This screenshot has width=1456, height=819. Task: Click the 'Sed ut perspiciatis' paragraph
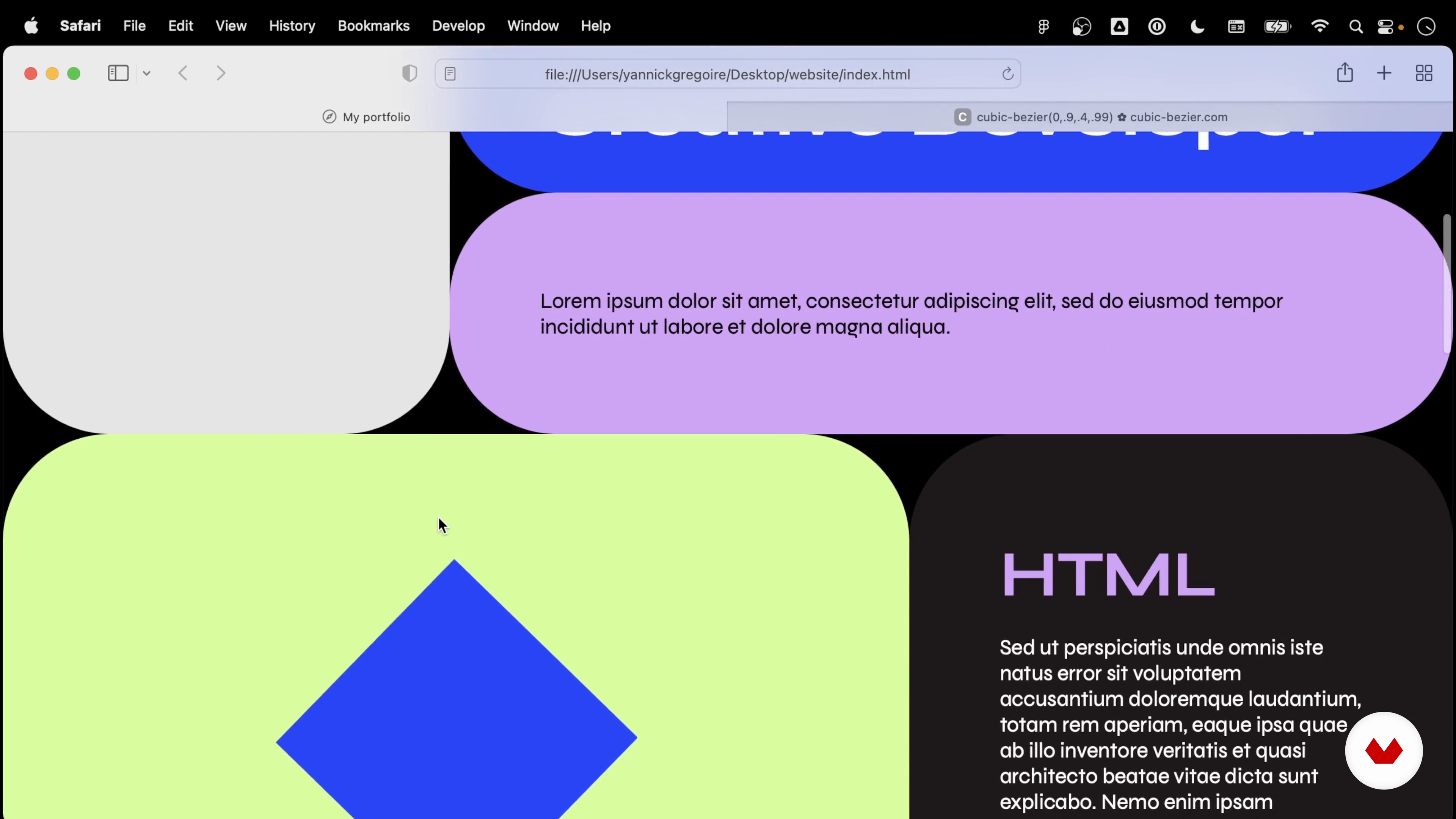coord(1180,725)
